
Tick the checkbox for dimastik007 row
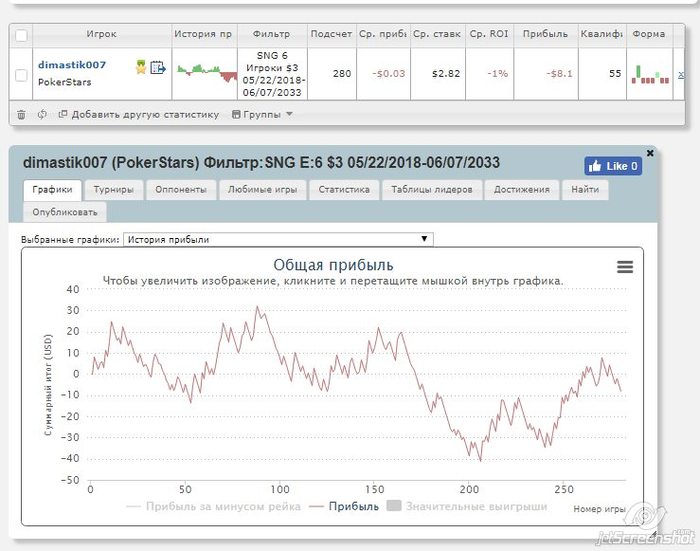pos(21,75)
